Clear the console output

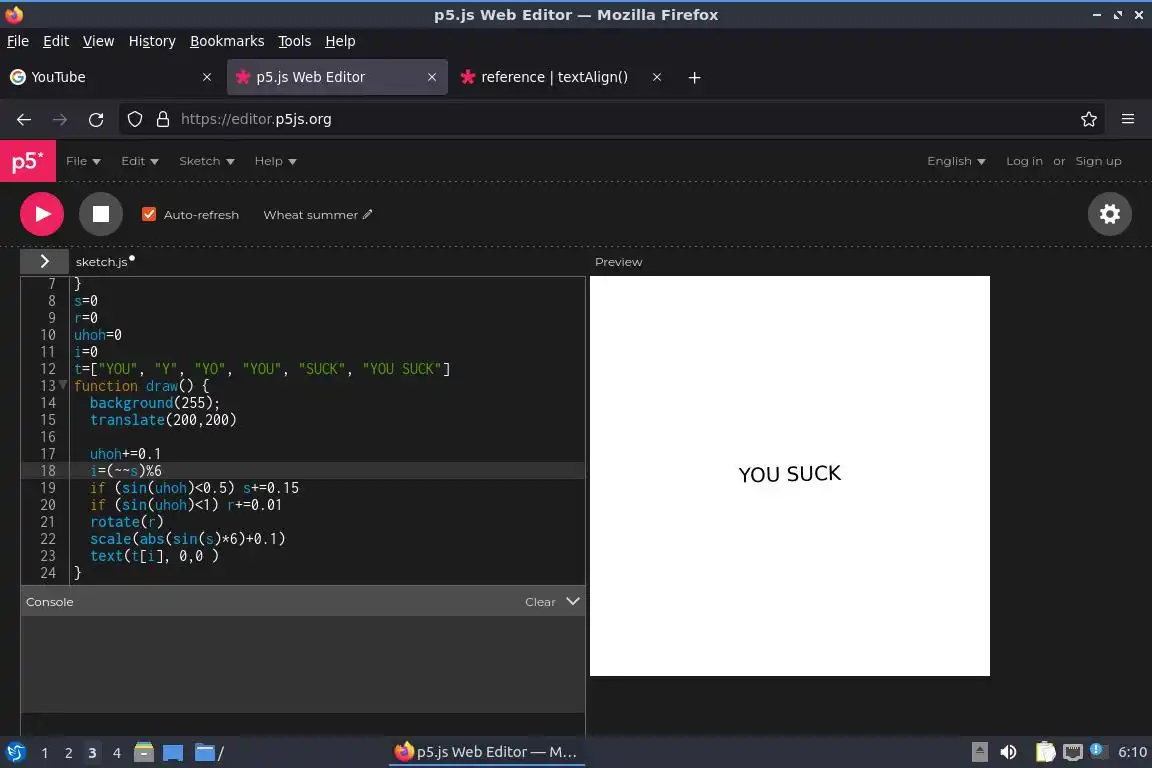coord(540,602)
